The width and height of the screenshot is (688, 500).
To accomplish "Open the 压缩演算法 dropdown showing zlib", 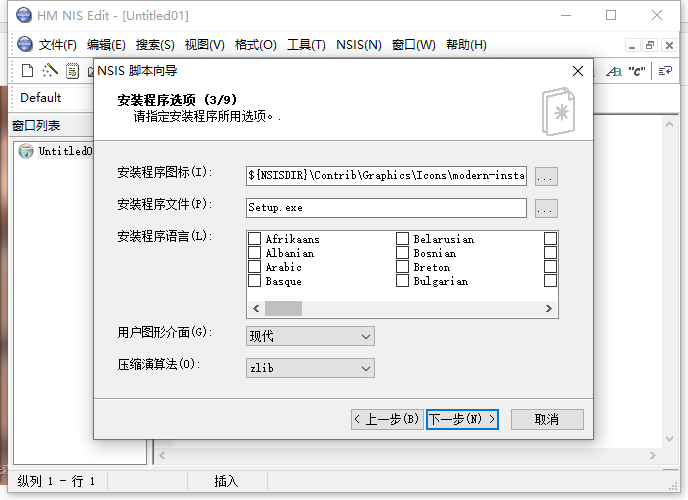I will pyautogui.click(x=310, y=368).
